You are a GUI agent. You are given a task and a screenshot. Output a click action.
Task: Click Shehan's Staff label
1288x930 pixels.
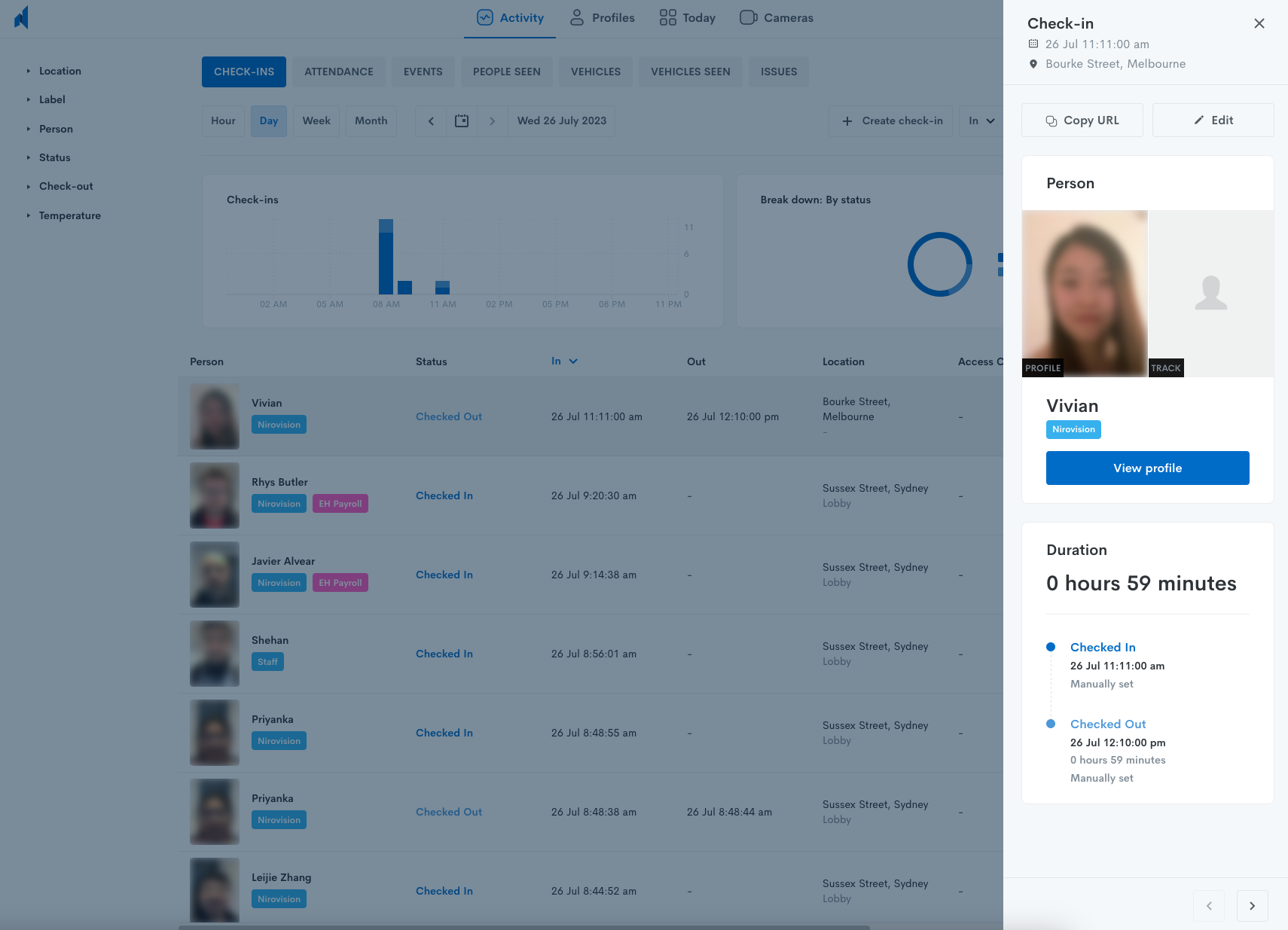(267, 662)
